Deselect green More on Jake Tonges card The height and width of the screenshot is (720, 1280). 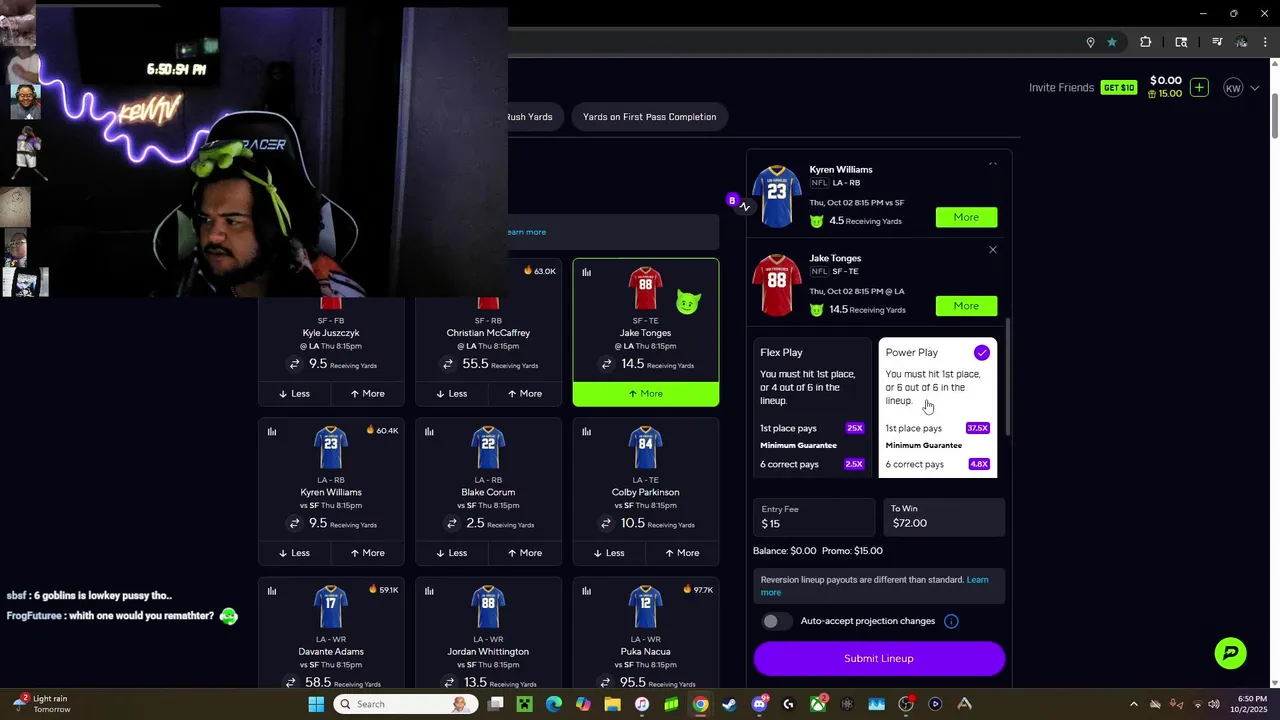click(646, 394)
